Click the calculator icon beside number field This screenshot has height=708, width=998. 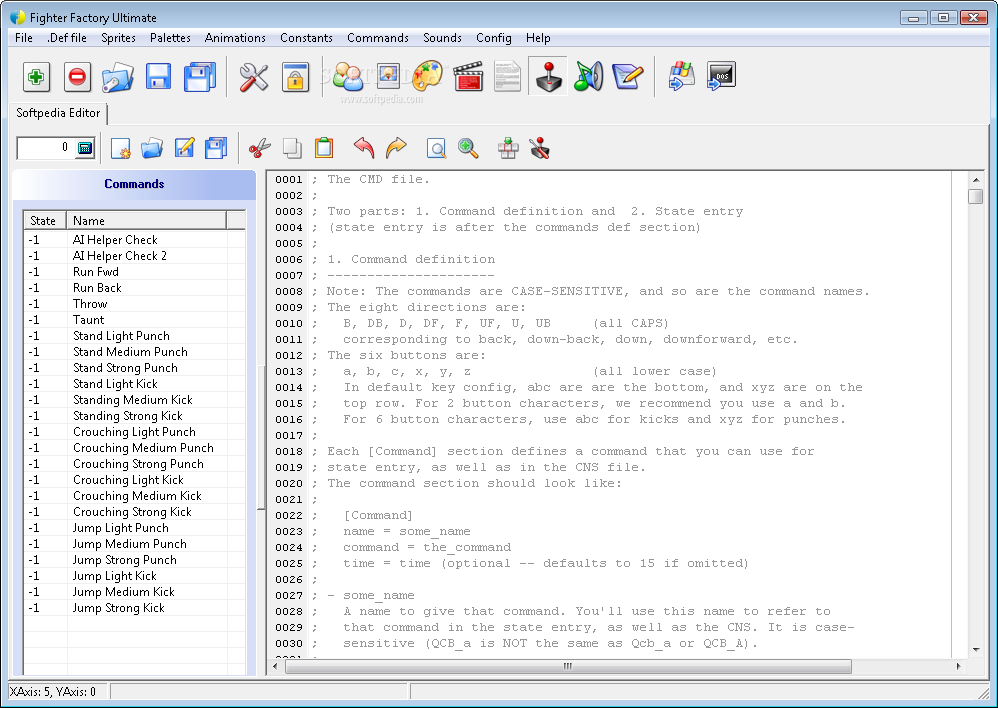tap(85, 148)
